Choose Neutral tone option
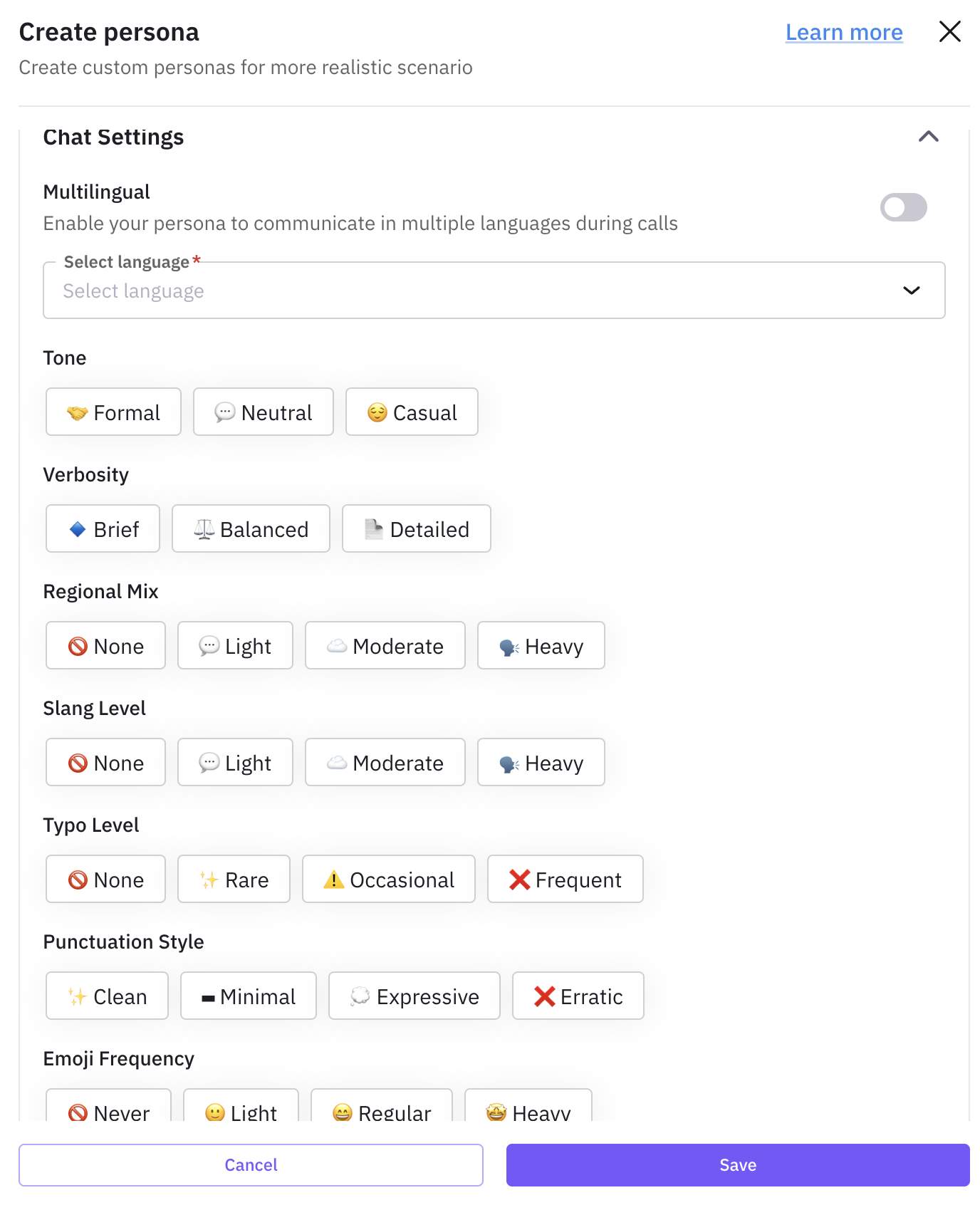This screenshot has height=1205, width=980. click(x=263, y=412)
